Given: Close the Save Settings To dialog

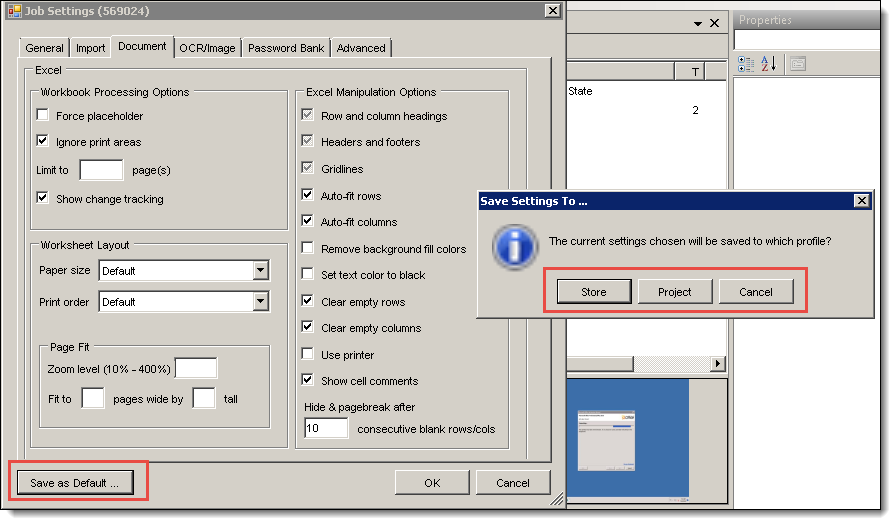Looking at the screenshot, I should tap(861, 201).
